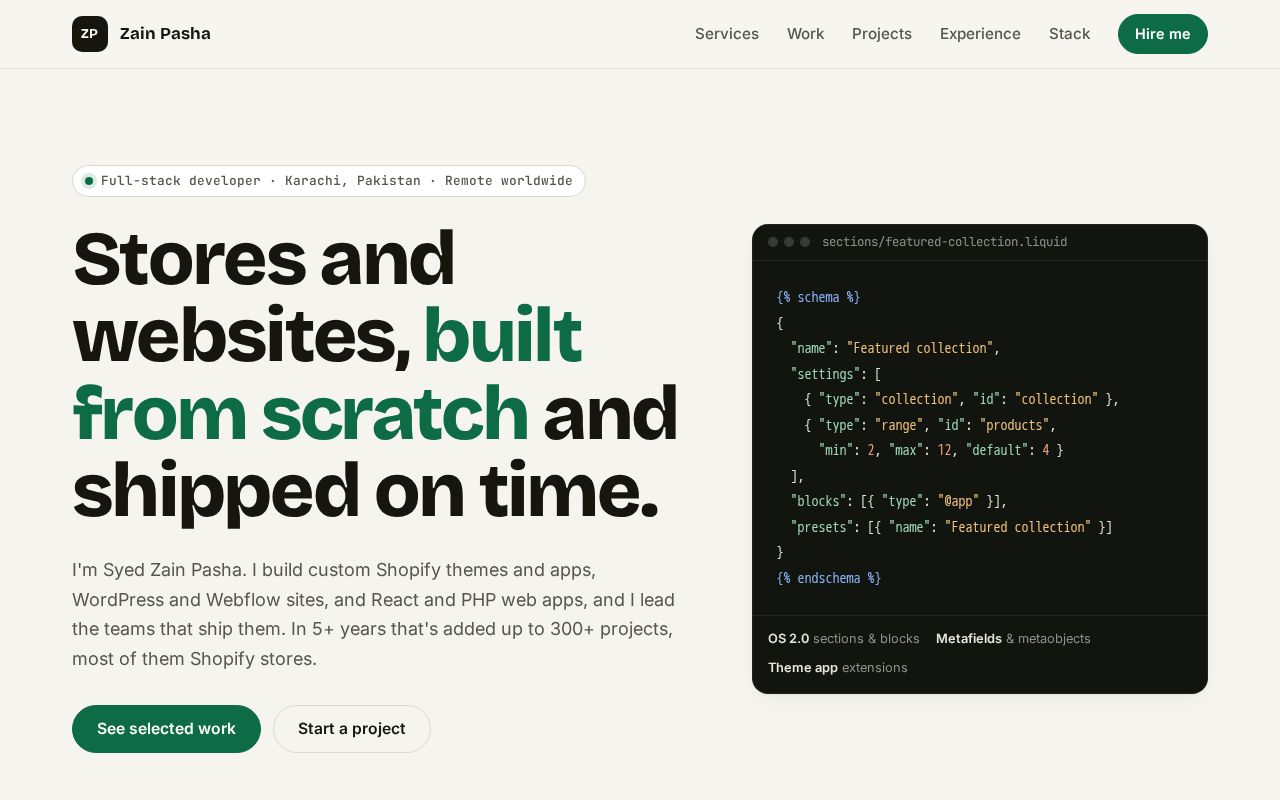Open the Stack nav link

1069,34
